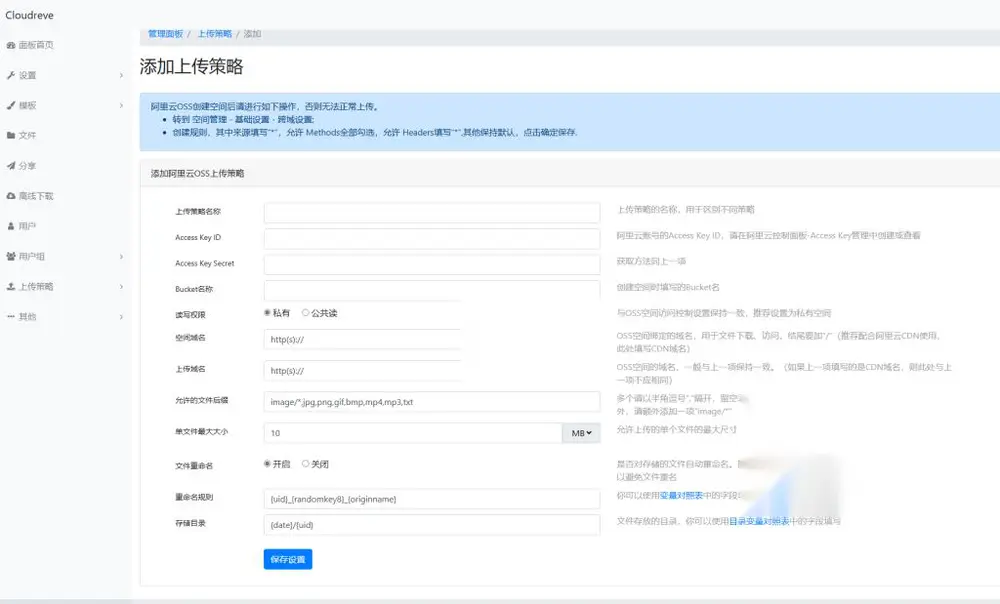Click the cloud offline download icon

pos(11,196)
